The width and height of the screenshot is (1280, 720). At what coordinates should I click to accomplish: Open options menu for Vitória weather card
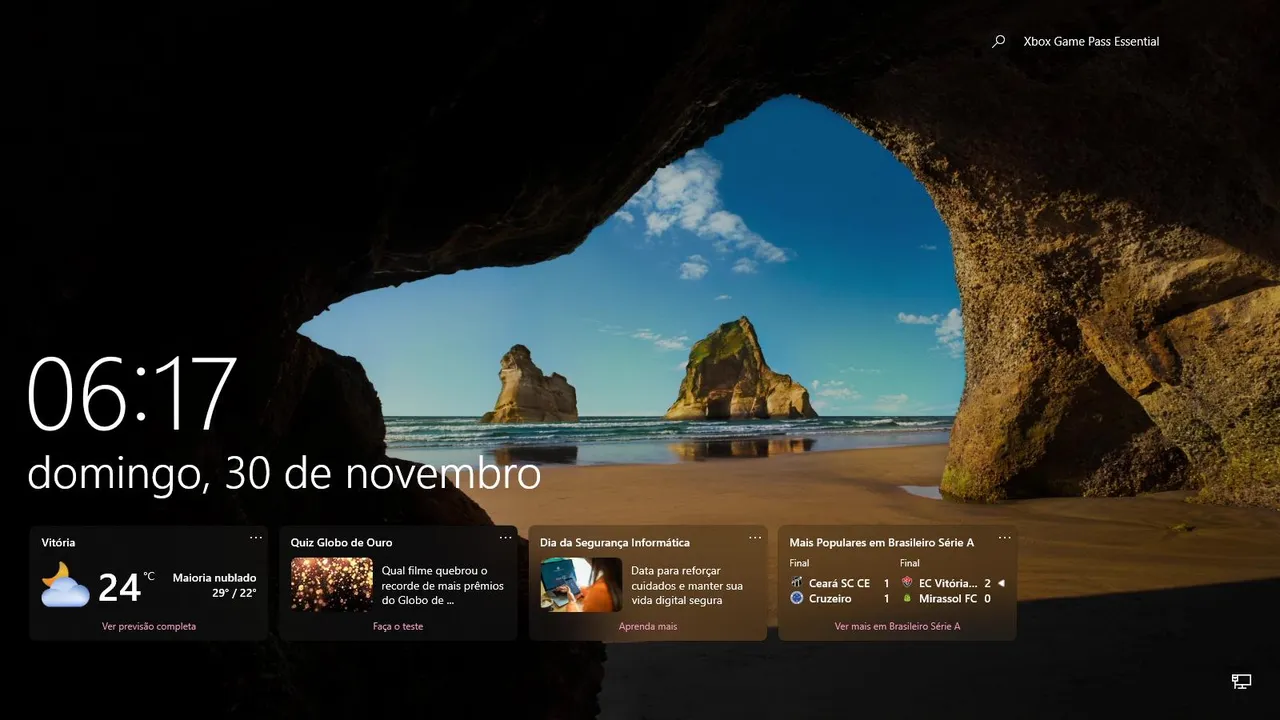point(256,538)
